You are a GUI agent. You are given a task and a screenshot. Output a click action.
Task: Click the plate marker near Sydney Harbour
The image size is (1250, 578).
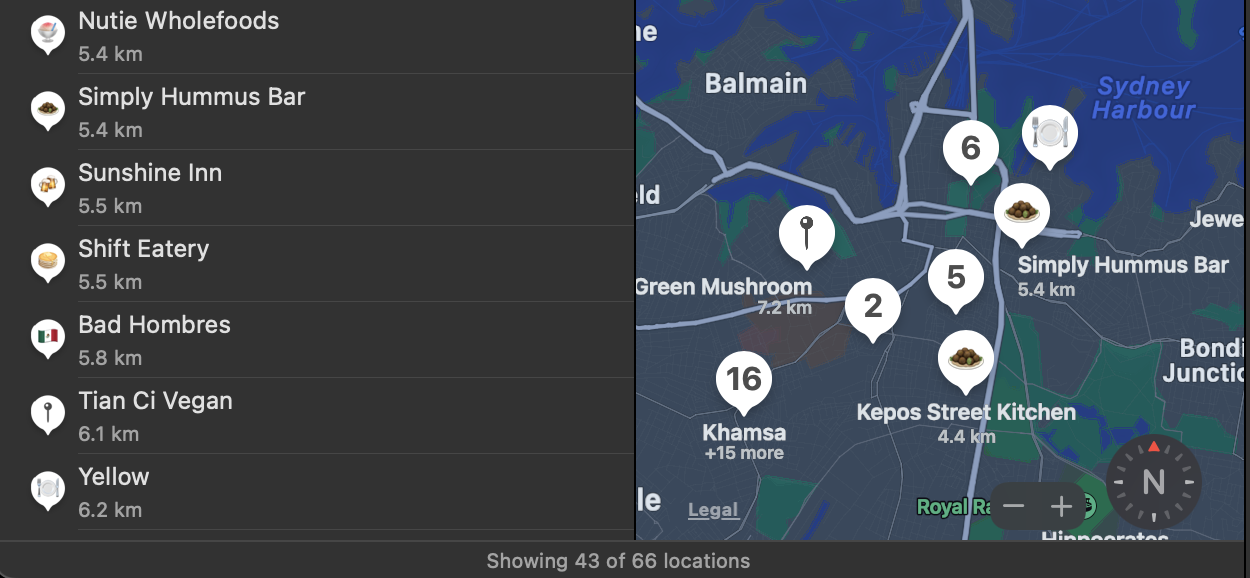pyautogui.click(x=1050, y=135)
